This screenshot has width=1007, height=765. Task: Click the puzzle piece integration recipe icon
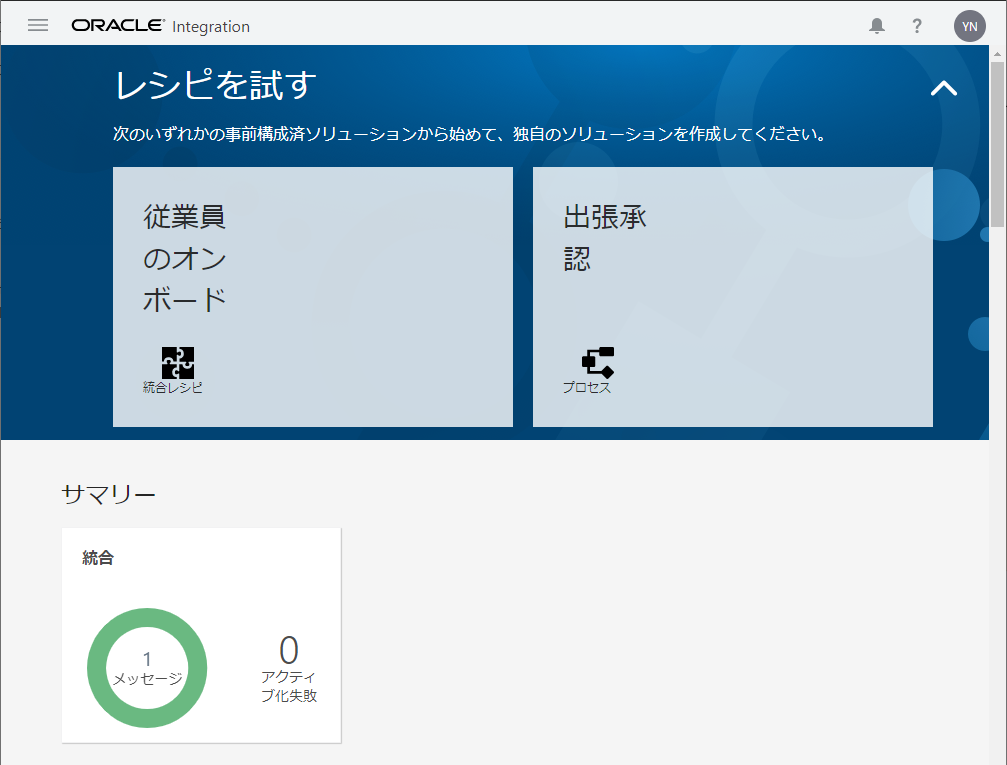pyautogui.click(x=178, y=362)
